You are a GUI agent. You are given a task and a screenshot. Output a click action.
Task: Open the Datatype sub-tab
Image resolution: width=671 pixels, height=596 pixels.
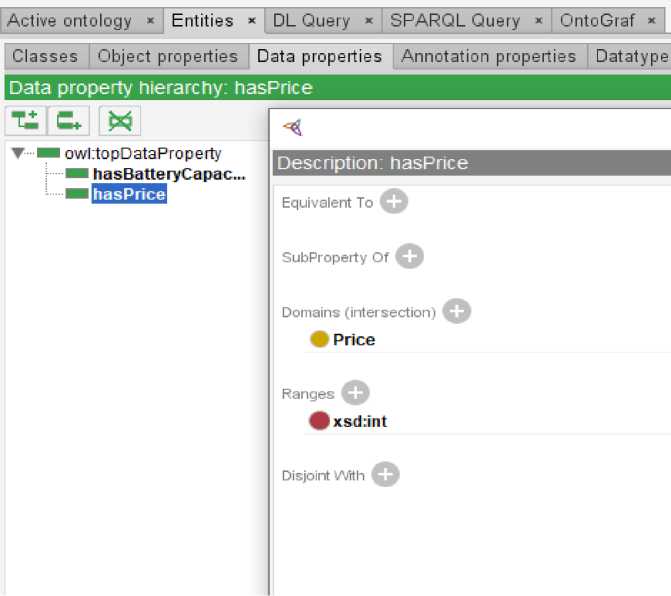pos(631,56)
